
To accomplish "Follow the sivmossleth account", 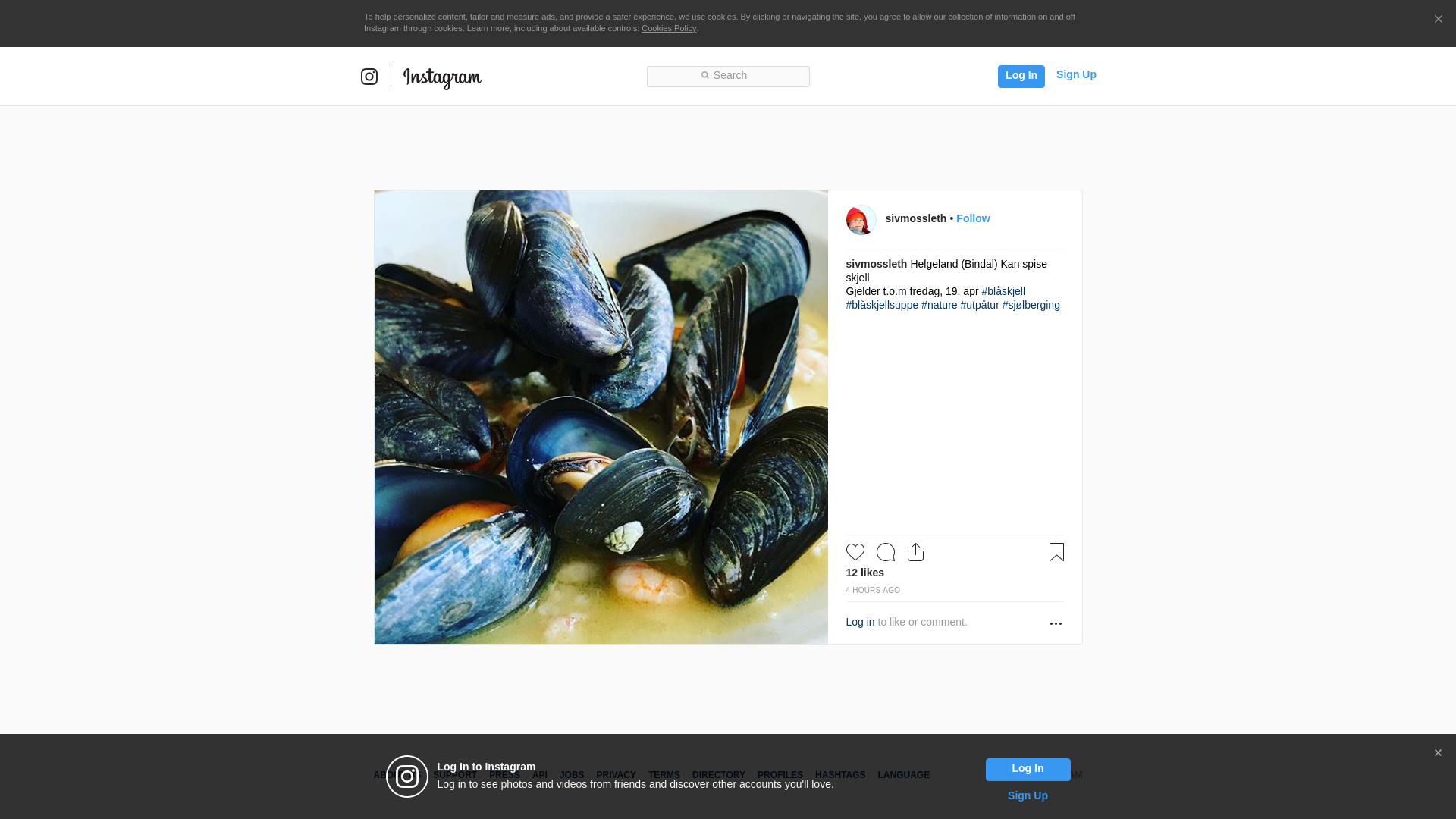I will 972,218.
